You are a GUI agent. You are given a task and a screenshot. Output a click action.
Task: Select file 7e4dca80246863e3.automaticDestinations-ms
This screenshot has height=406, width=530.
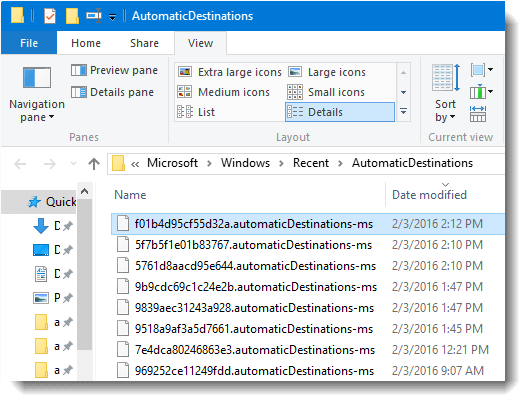(x=255, y=350)
